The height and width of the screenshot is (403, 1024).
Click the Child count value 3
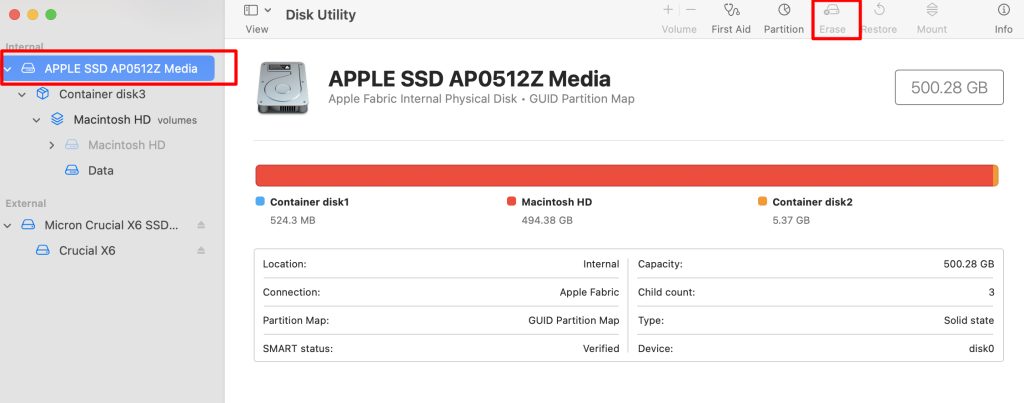(x=991, y=292)
